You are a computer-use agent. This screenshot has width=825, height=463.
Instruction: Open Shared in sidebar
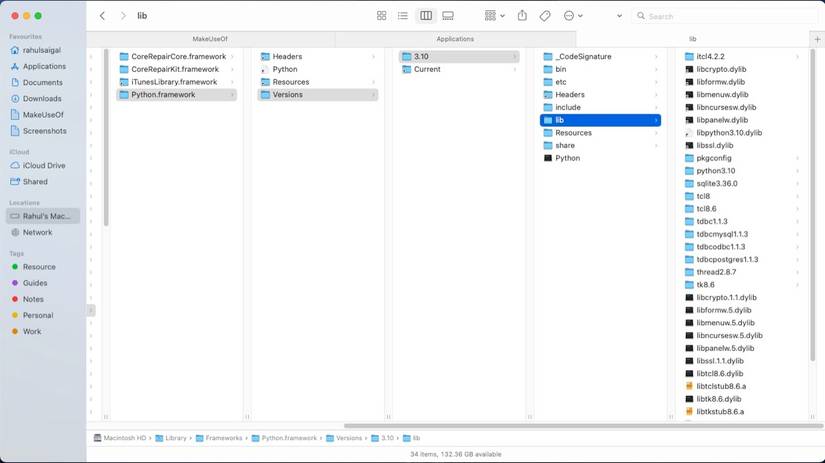coord(35,182)
